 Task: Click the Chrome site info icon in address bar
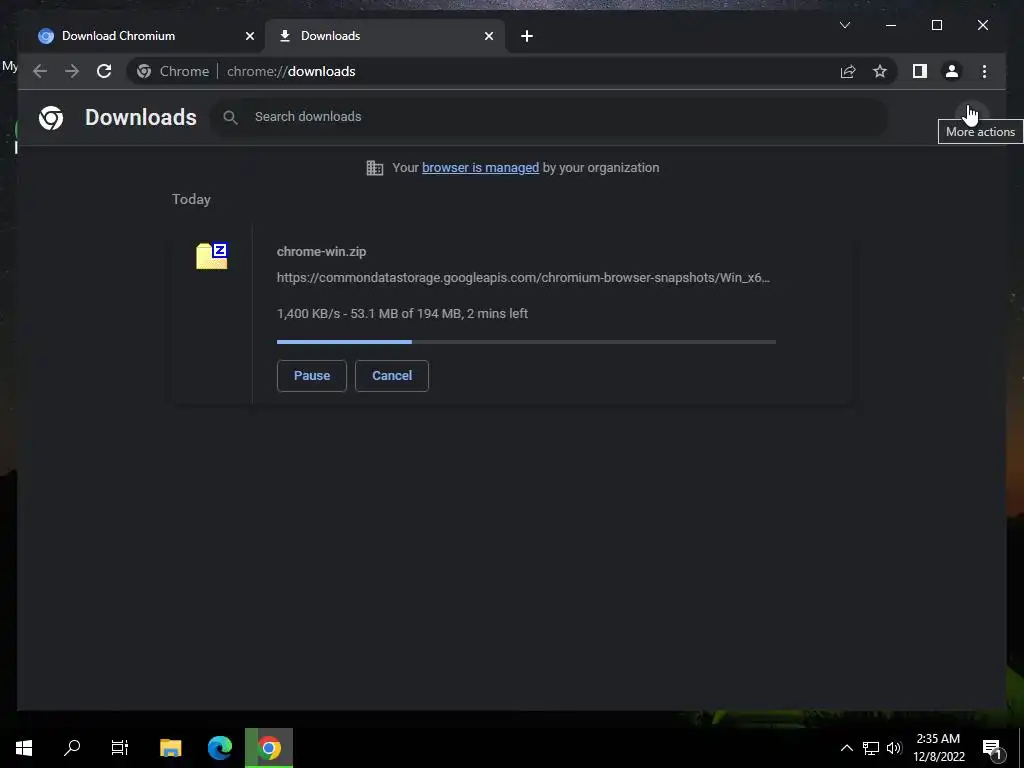[x=144, y=71]
